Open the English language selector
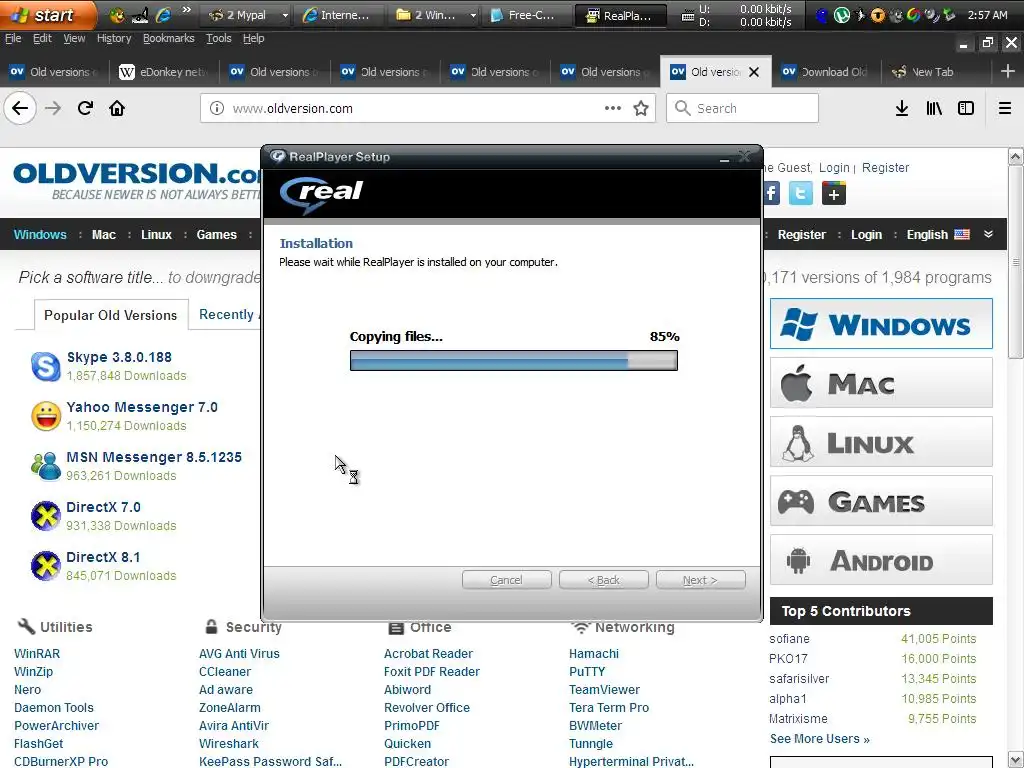Image resolution: width=1024 pixels, height=768 pixels. click(938, 234)
